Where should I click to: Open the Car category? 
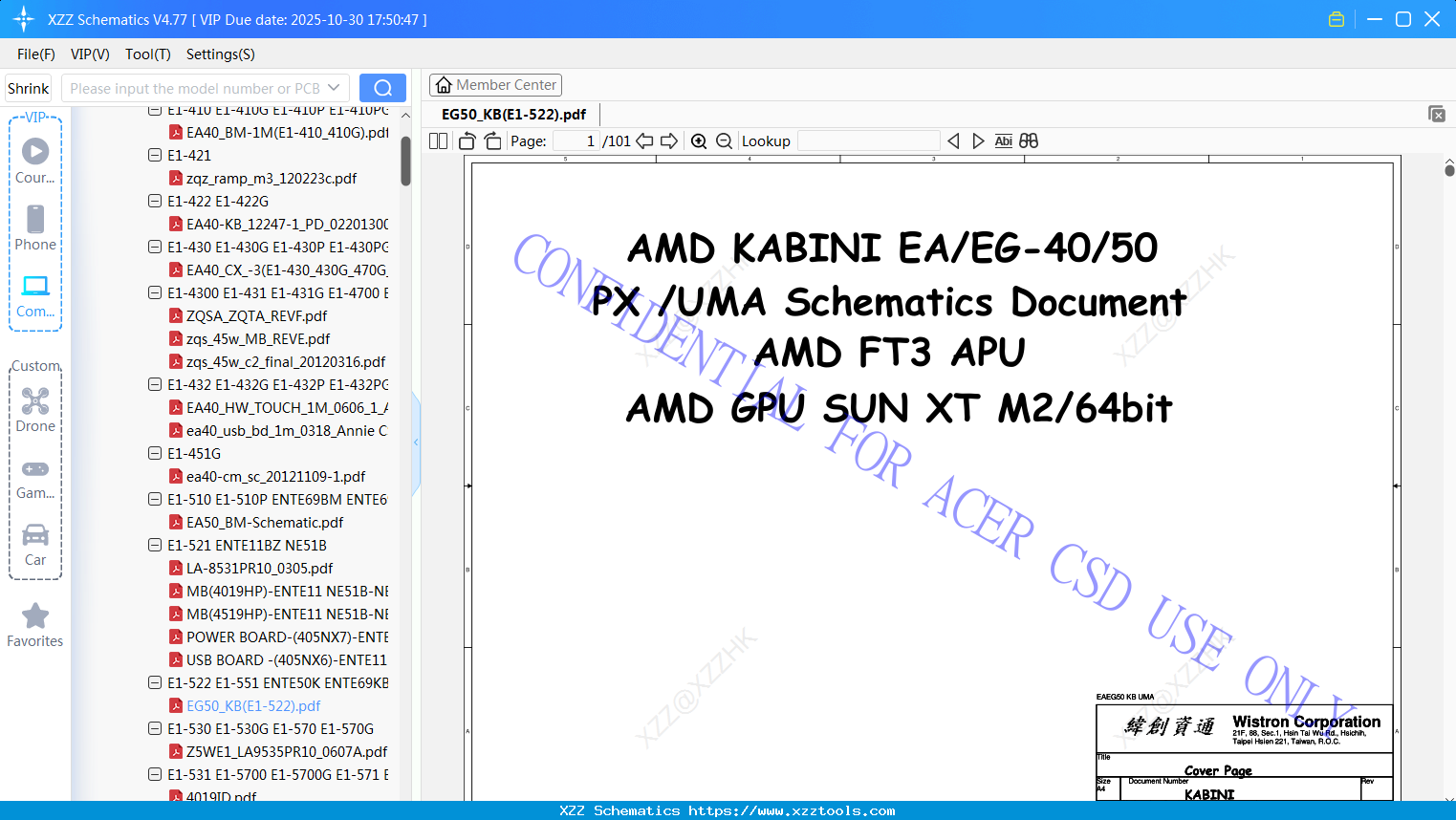[x=35, y=544]
